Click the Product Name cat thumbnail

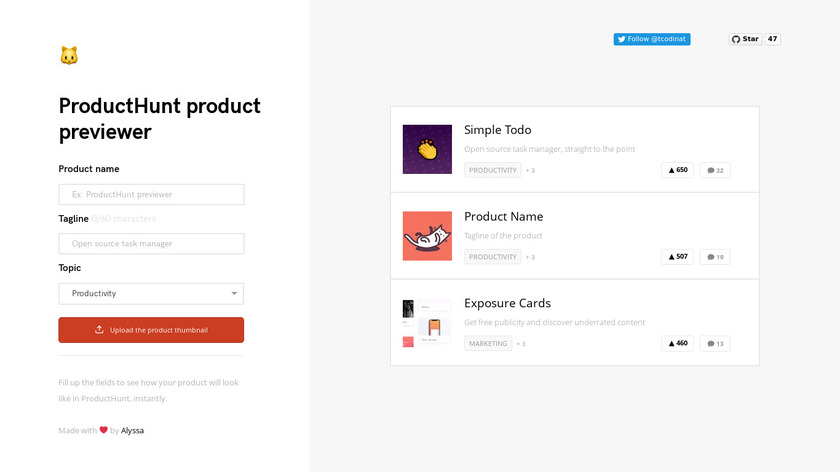click(427, 236)
